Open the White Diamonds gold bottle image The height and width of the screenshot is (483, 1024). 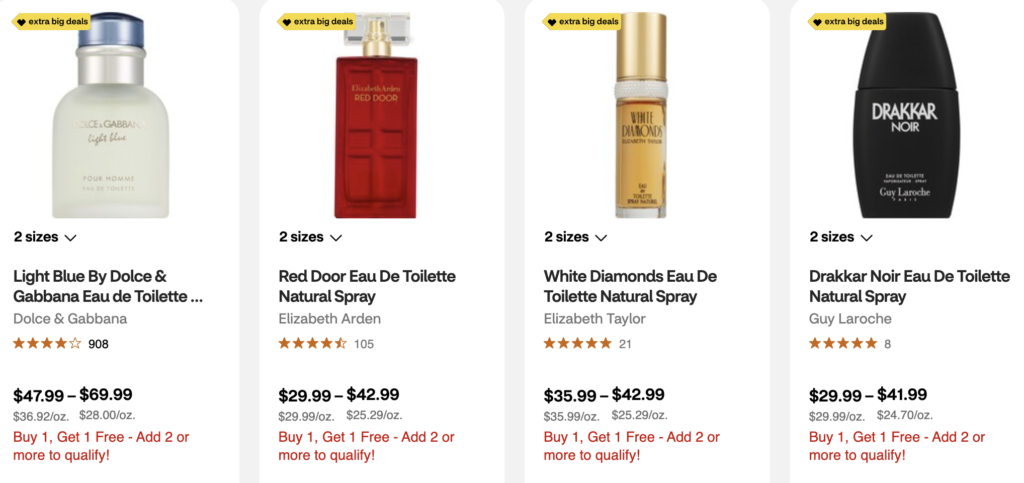coord(641,116)
